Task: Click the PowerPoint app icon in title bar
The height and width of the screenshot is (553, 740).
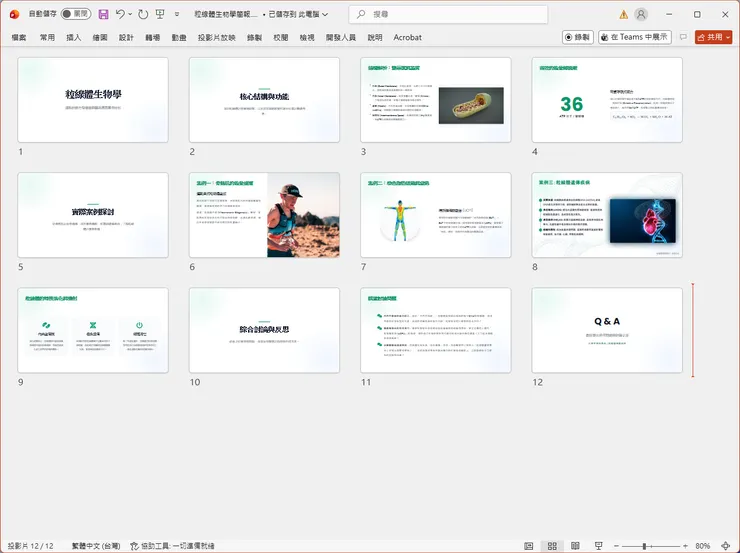Action: click(14, 14)
